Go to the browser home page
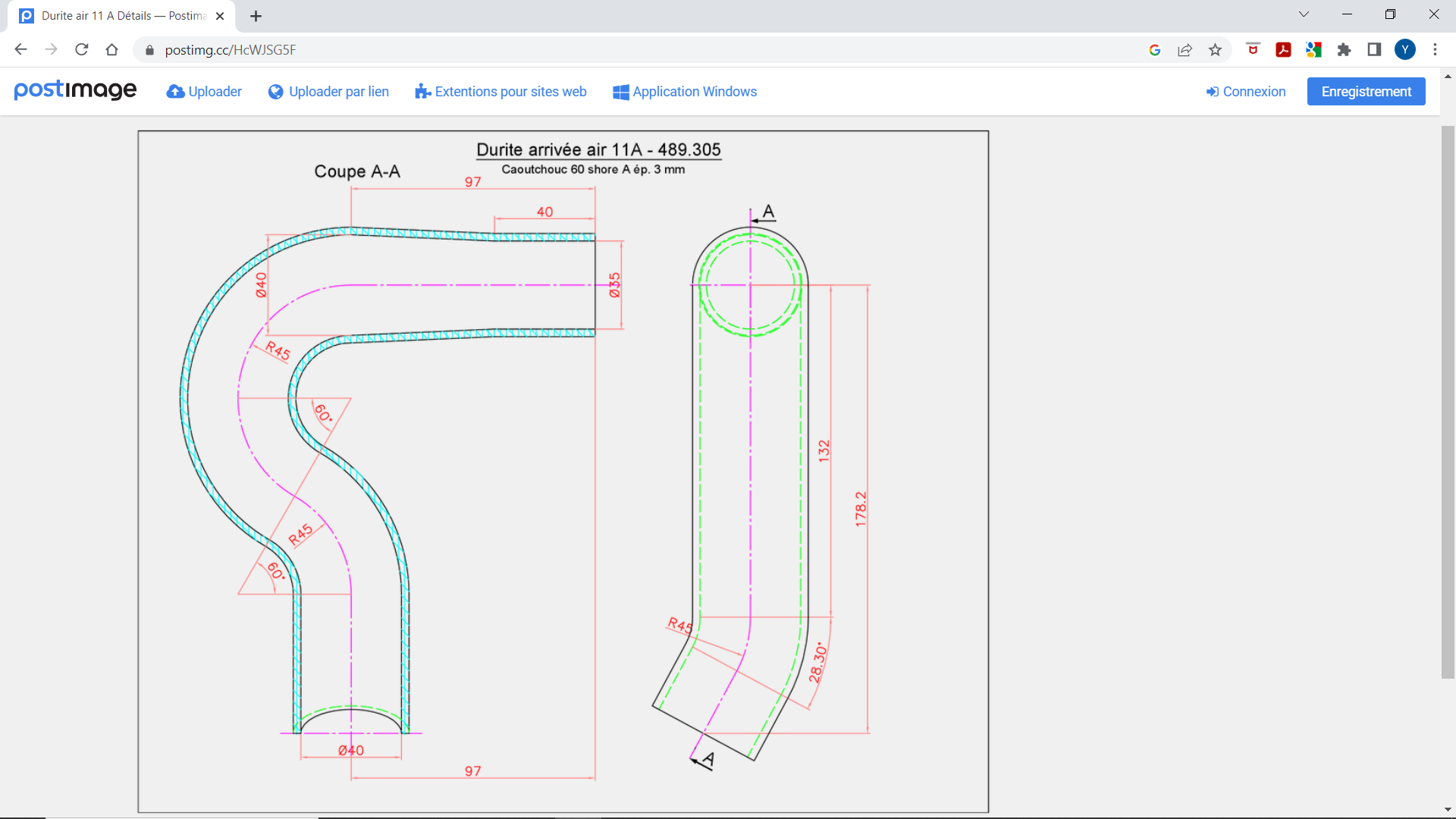This screenshot has height=819, width=1456. click(112, 50)
